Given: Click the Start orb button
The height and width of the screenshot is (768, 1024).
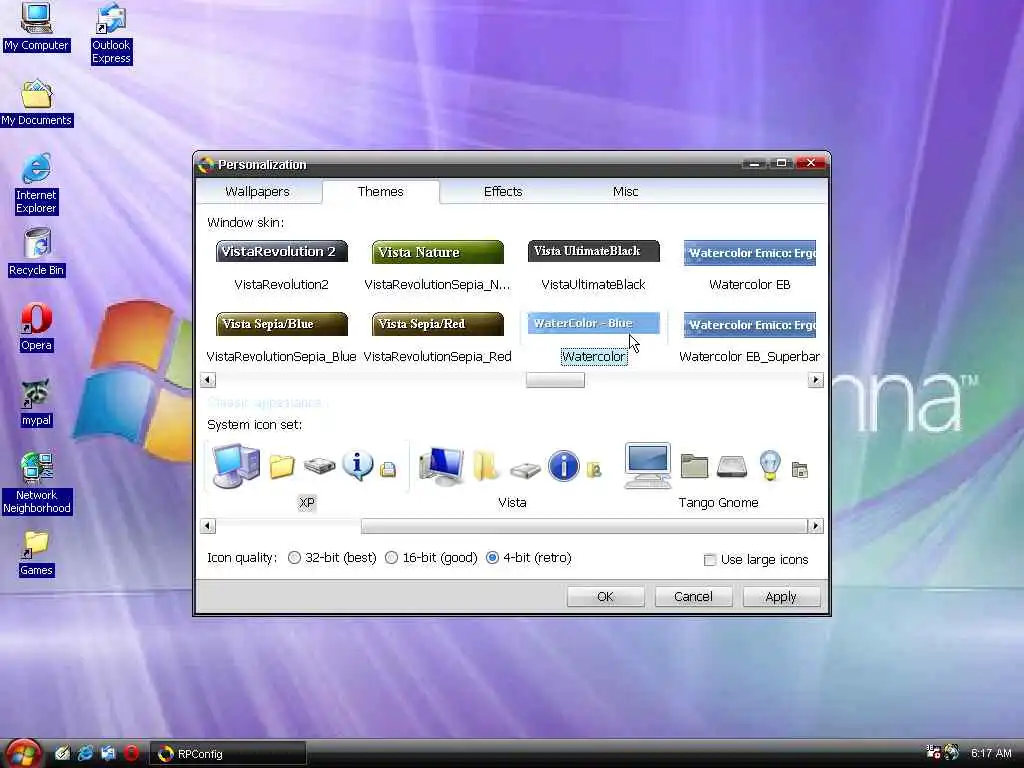Looking at the screenshot, I should pyautogui.click(x=24, y=754).
